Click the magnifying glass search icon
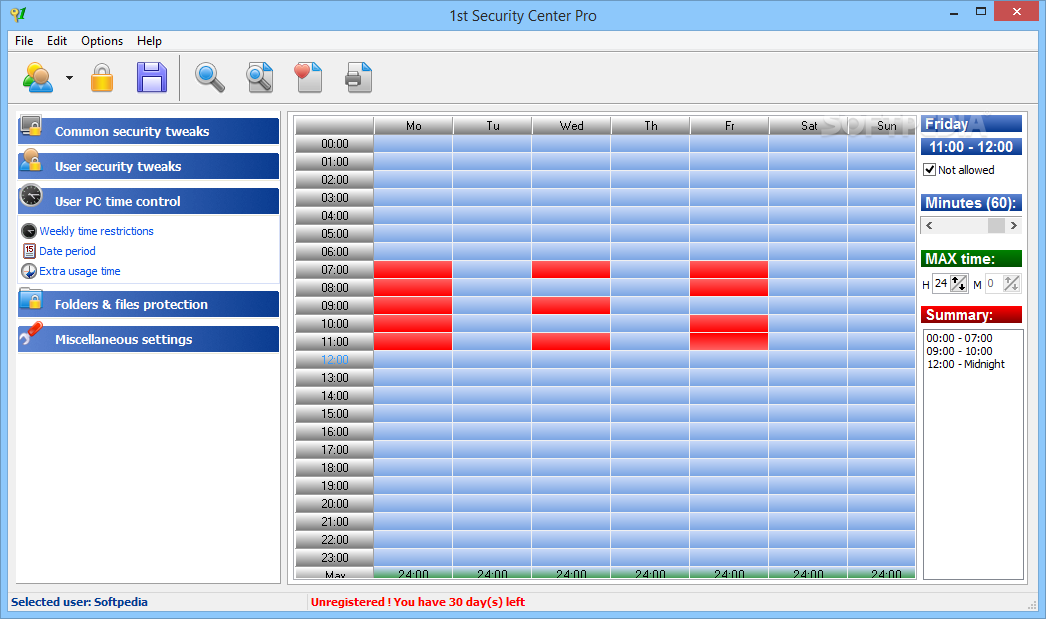Screen dimensions: 1046x619 coord(209,77)
